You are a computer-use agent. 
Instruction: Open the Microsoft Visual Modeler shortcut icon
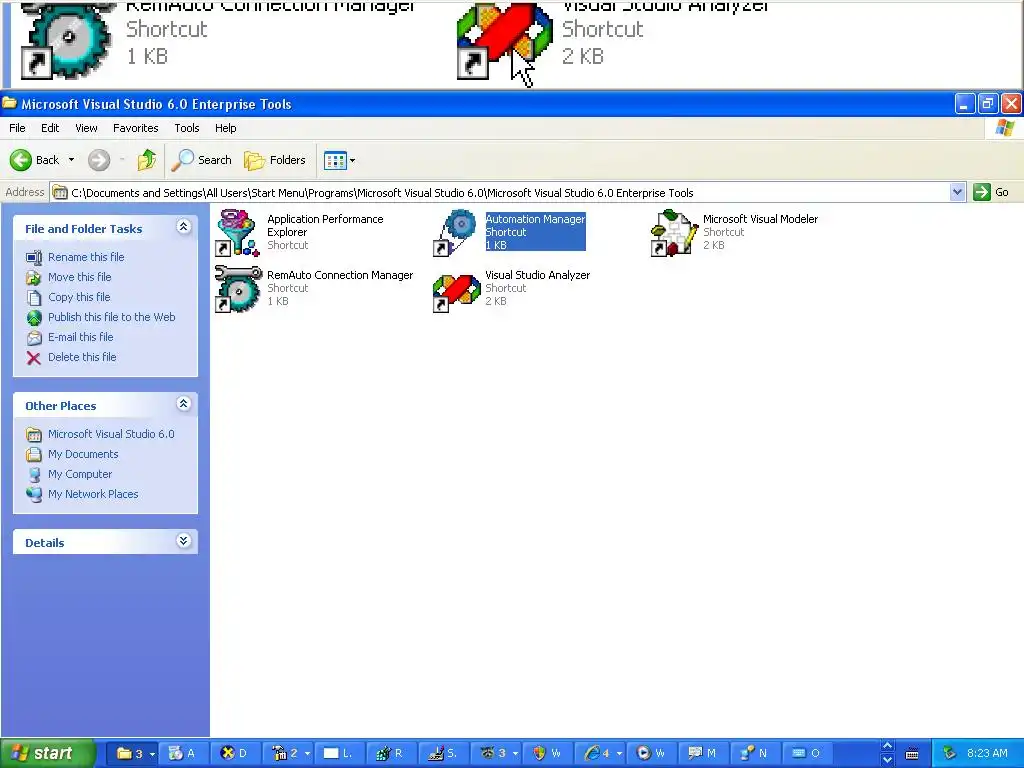click(675, 232)
